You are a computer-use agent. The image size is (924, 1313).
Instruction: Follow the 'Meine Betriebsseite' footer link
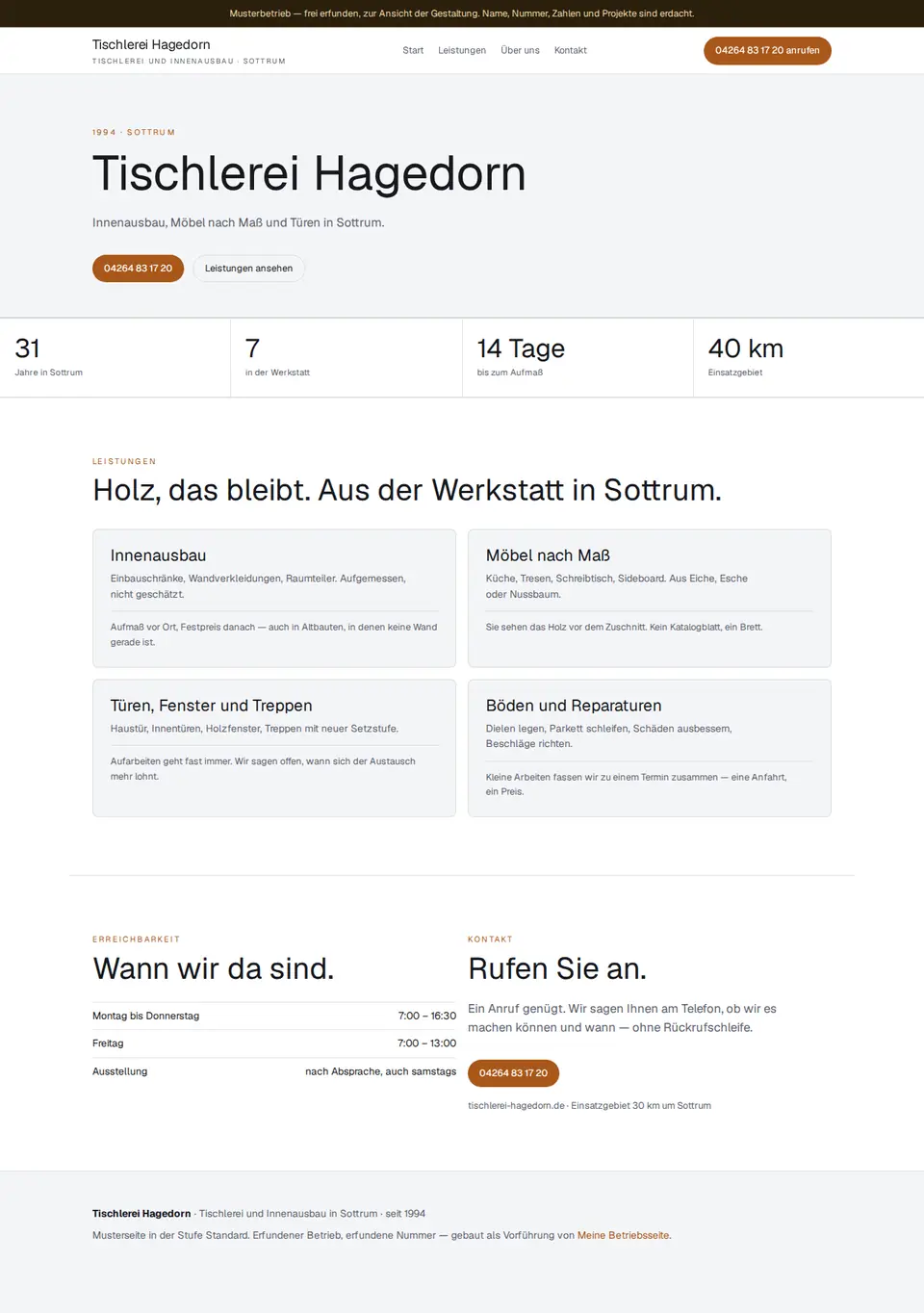623,1236
